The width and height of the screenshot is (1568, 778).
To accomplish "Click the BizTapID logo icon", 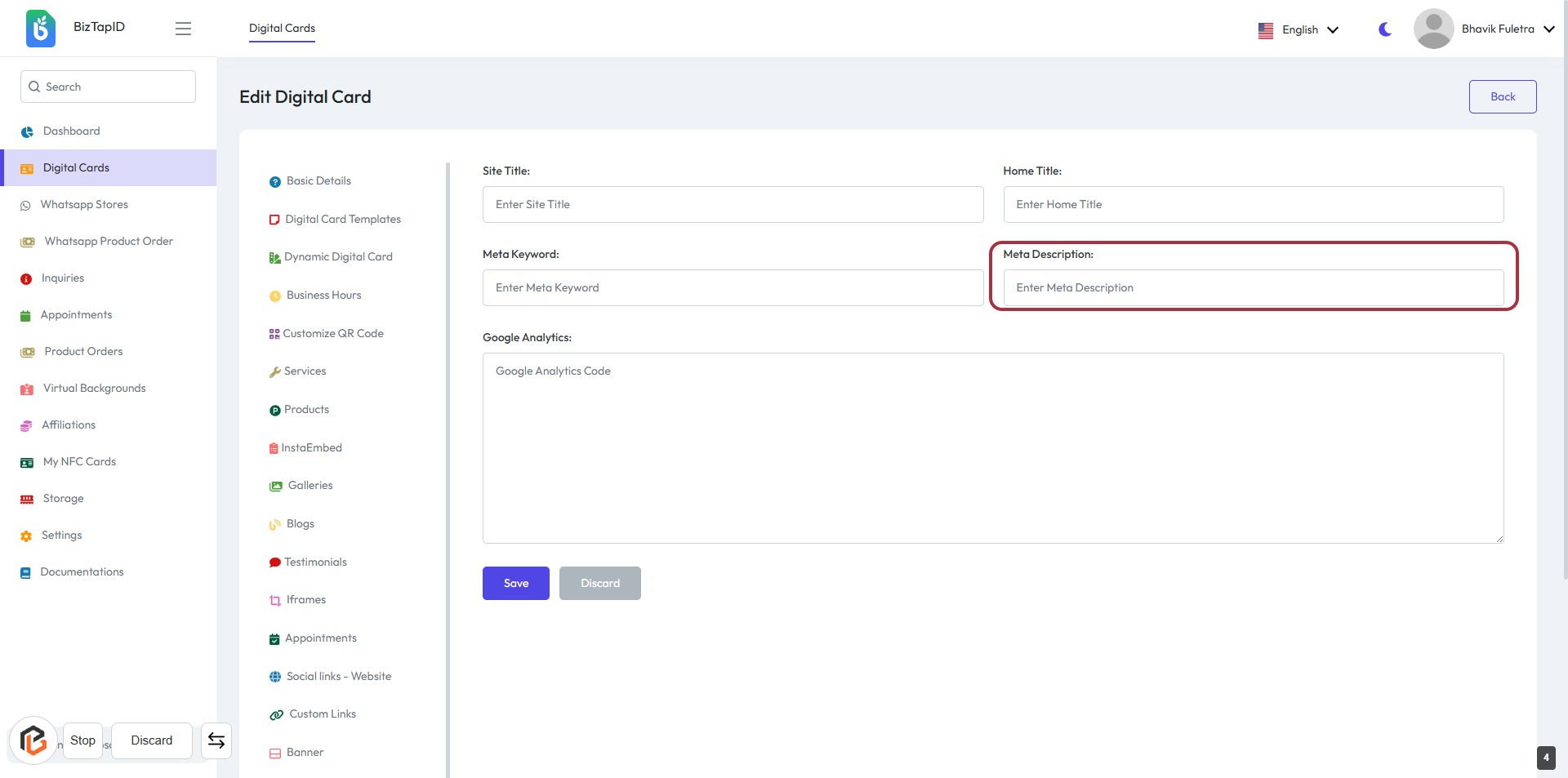I will pyautogui.click(x=40, y=29).
